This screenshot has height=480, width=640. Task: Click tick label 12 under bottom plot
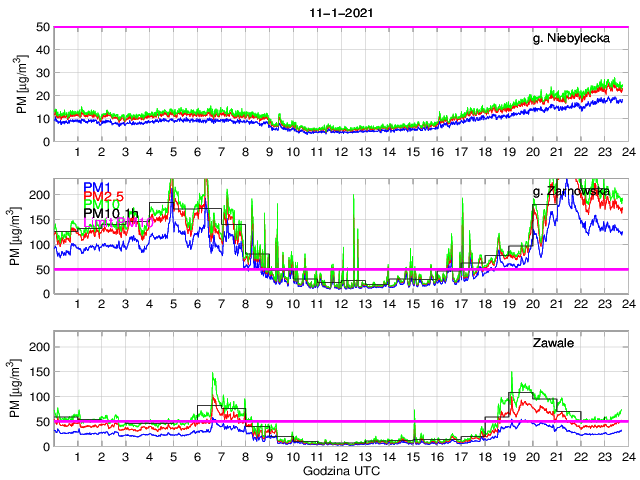point(340,457)
